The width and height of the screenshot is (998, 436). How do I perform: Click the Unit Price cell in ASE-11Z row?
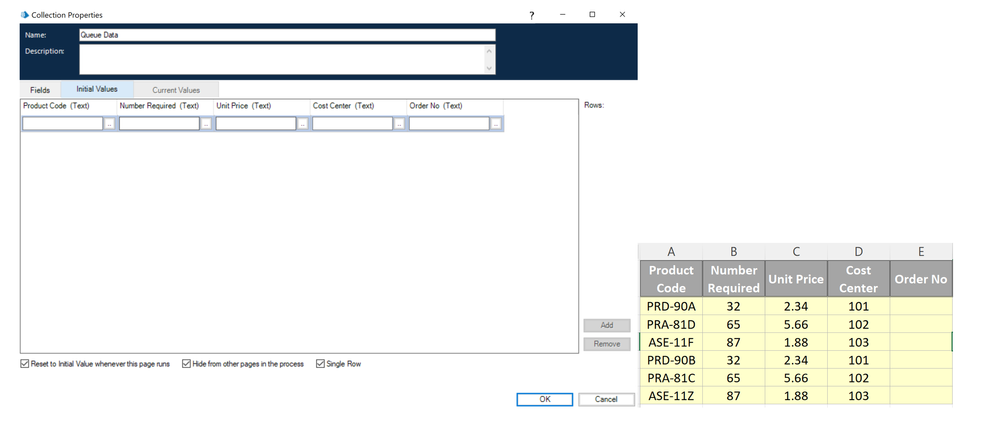[x=796, y=395]
